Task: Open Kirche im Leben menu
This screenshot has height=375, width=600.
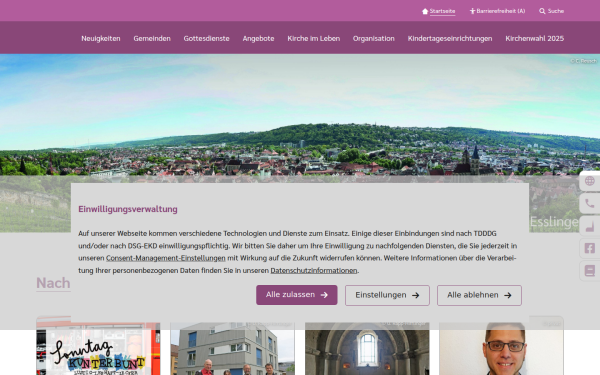Action: pyautogui.click(x=313, y=38)
